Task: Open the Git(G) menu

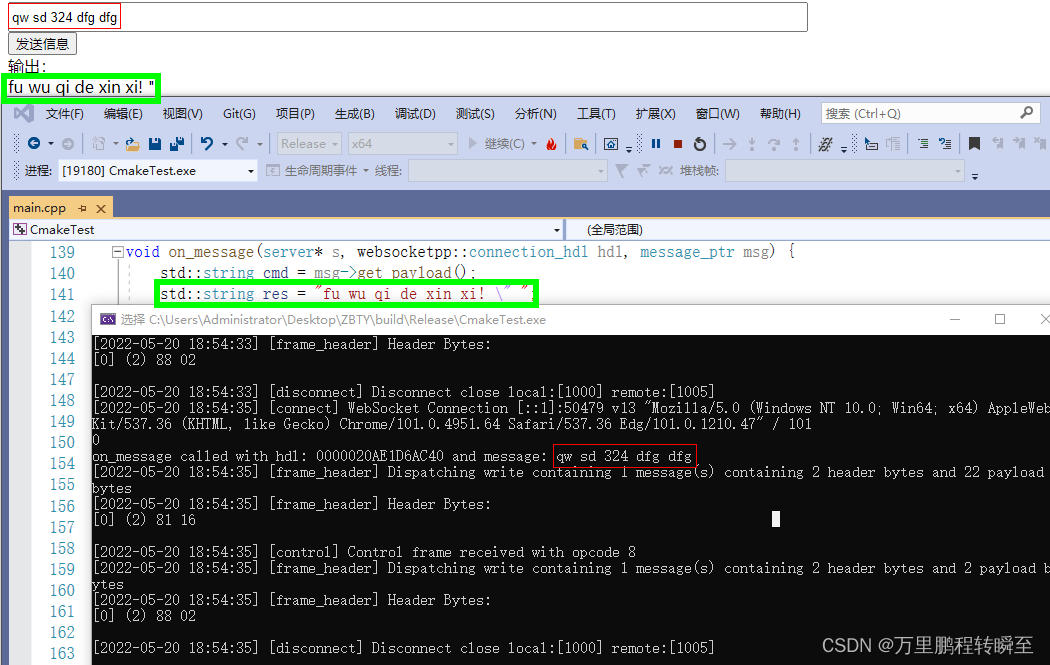Action: pyautogui.click(x=239, y=113)
